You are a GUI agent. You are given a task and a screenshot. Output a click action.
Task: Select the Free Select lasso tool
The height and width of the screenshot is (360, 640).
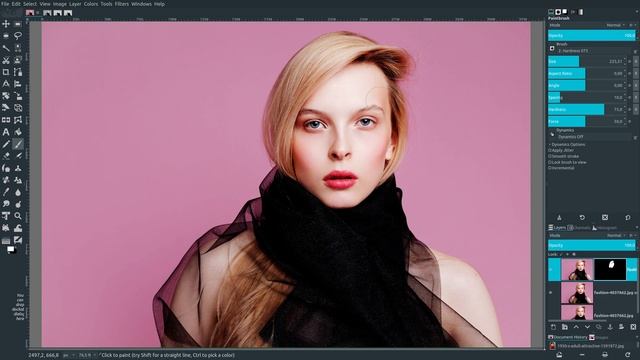(18, 36)
